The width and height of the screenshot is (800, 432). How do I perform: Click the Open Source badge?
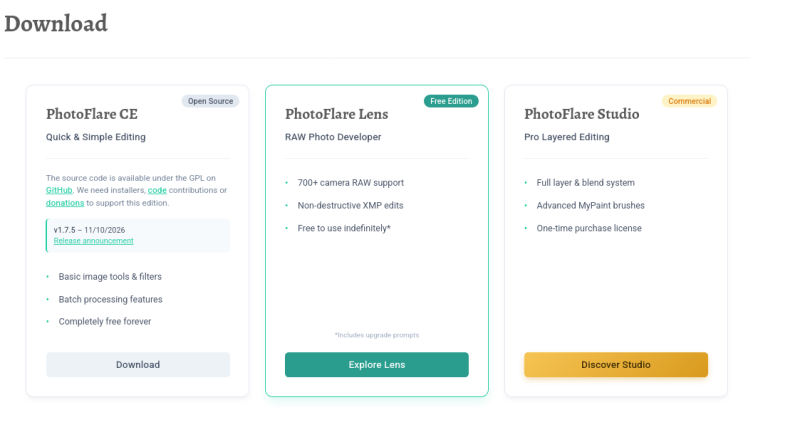[x=210, y=101]
